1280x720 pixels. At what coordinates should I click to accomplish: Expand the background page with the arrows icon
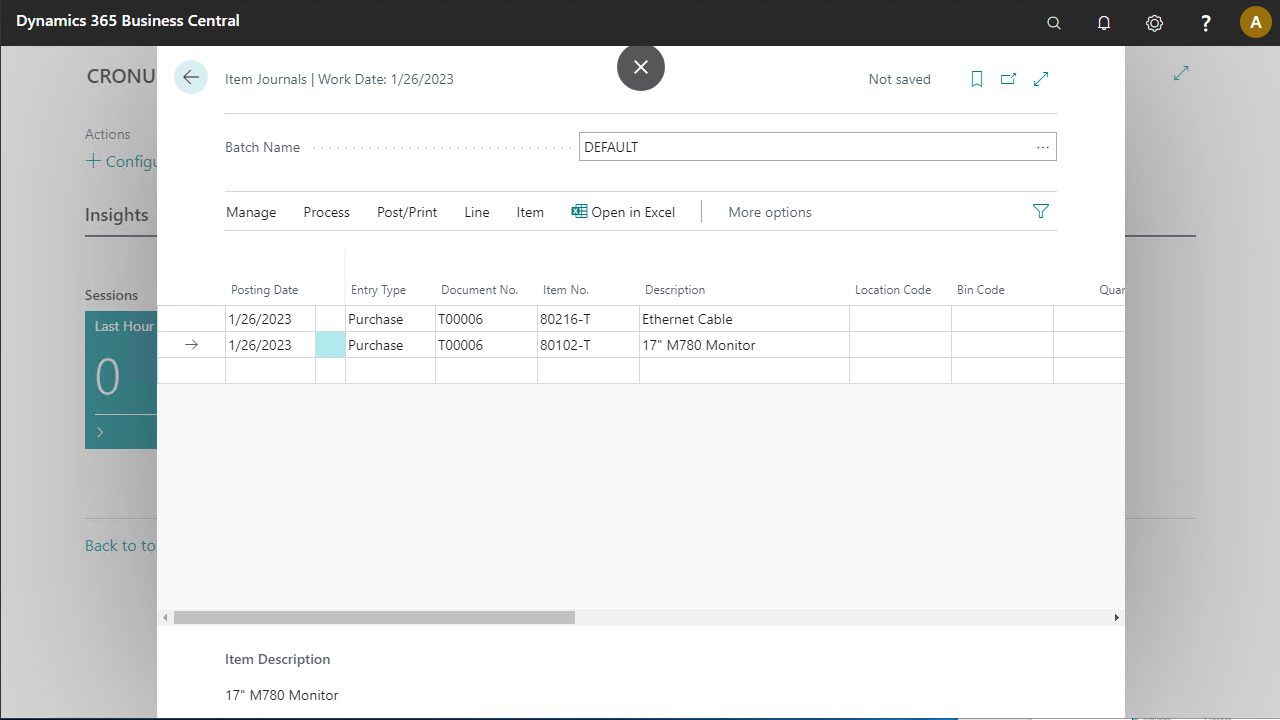click(x=1181, y=73)
